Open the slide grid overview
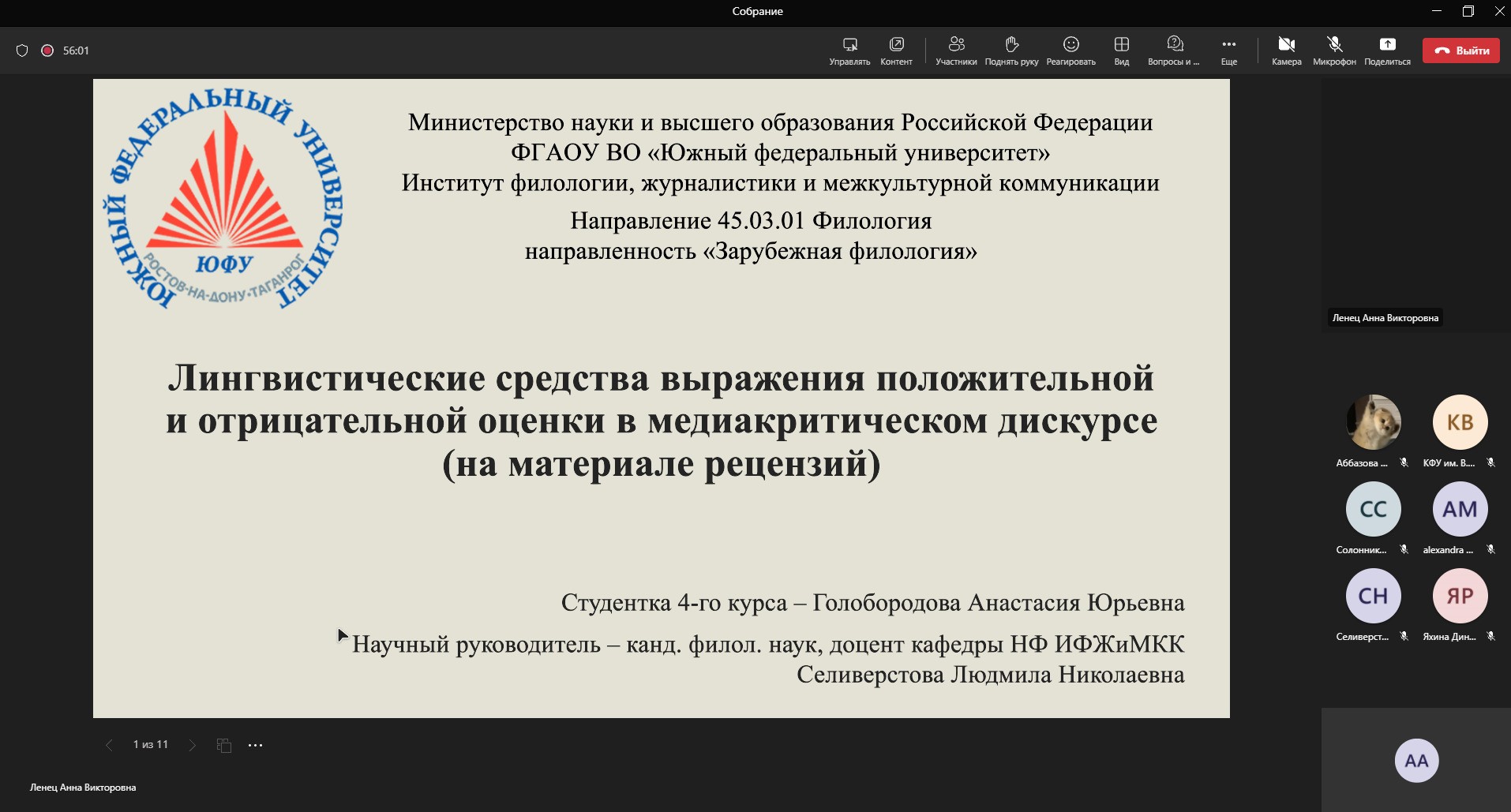The image size is (1511, 812). pos(224,745)
